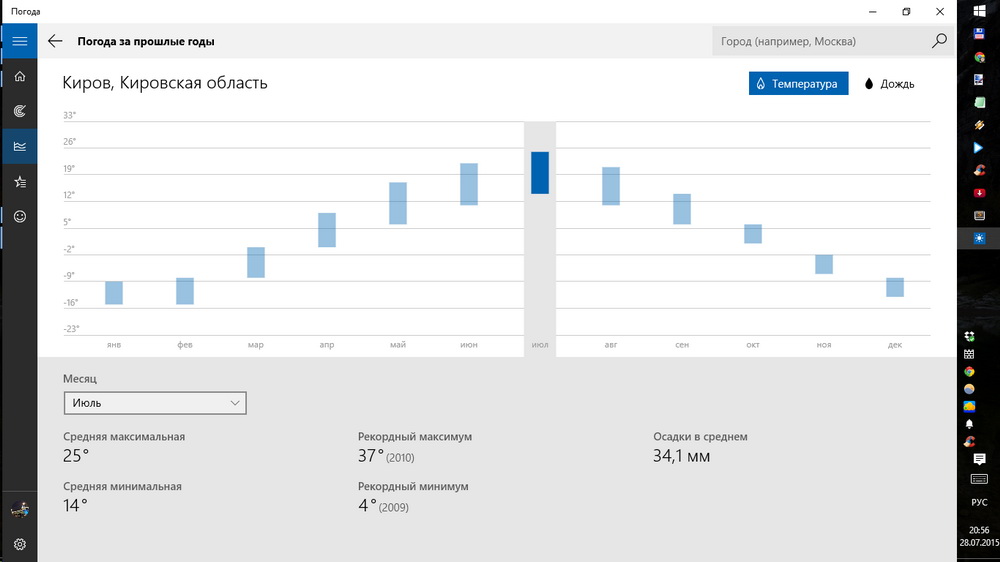Image resolution: width=1000 pixels, height=562 pixels.
Task: Open Historical Weather chart icon in sidebar
Action: point(19,147)
